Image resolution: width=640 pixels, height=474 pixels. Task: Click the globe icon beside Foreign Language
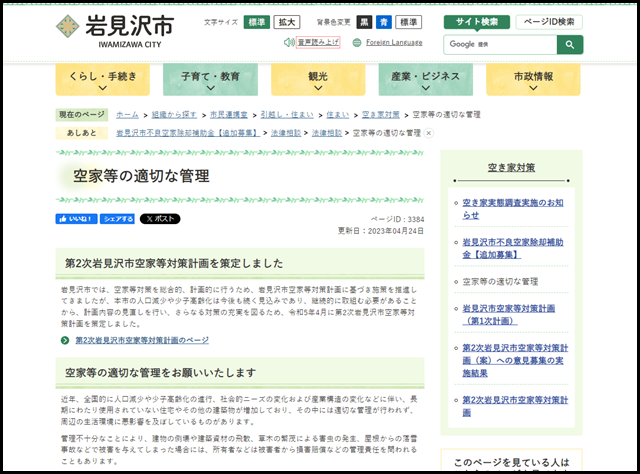(357, 42)
